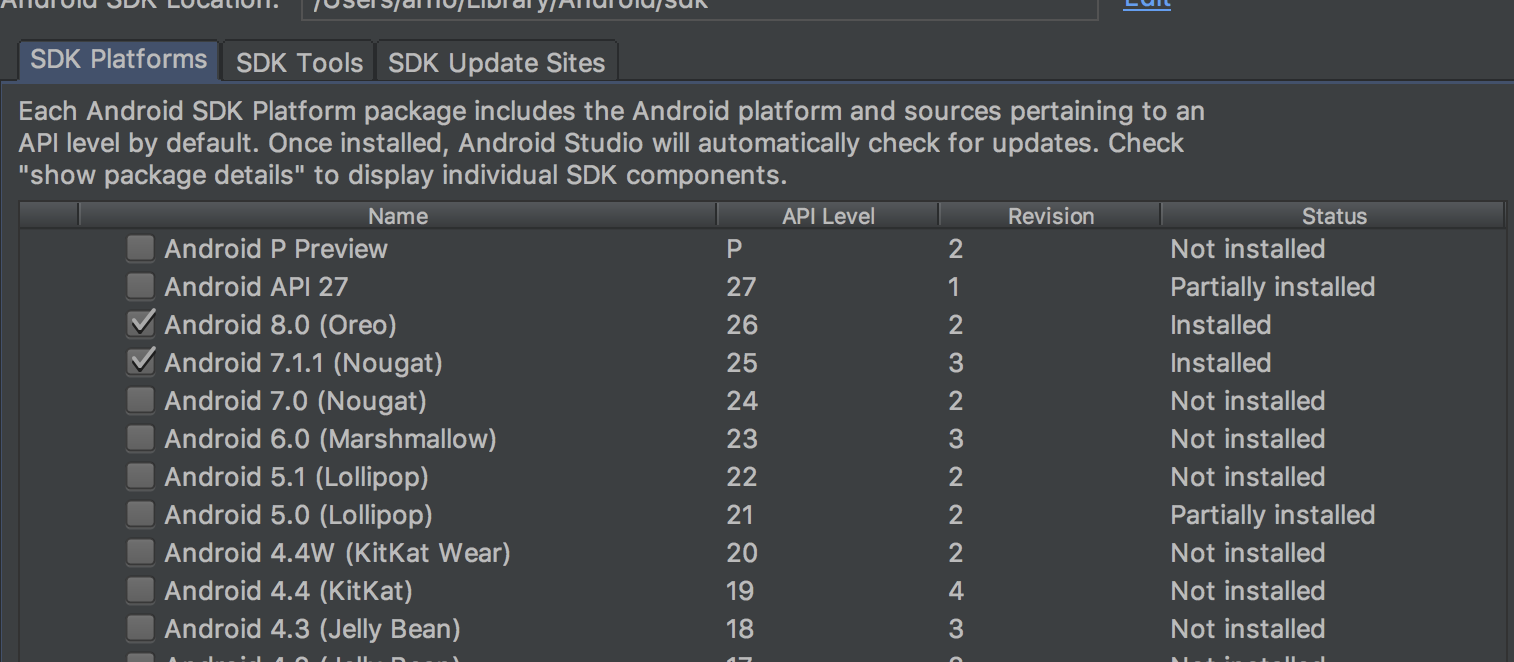
Task: Select the 'Android 4.4W (KitKat Wear)' row name
Action: pos(338,553)
